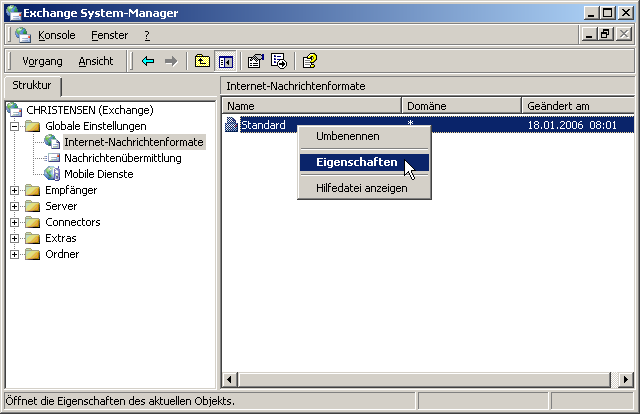Choose Eigenschaften in context menu

(364, 162)
